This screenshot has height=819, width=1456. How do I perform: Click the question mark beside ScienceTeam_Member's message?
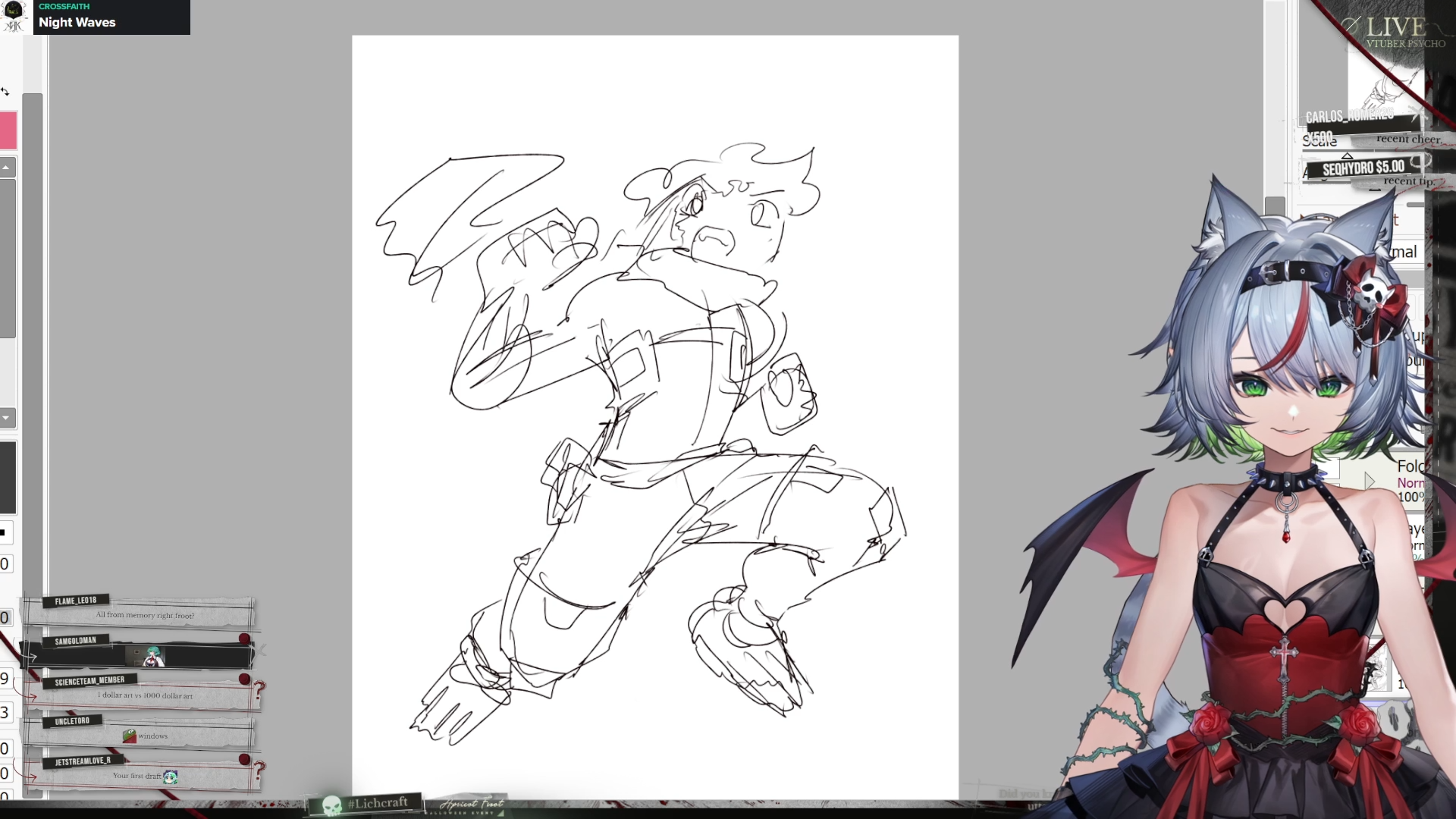click(x=259, y=689)
